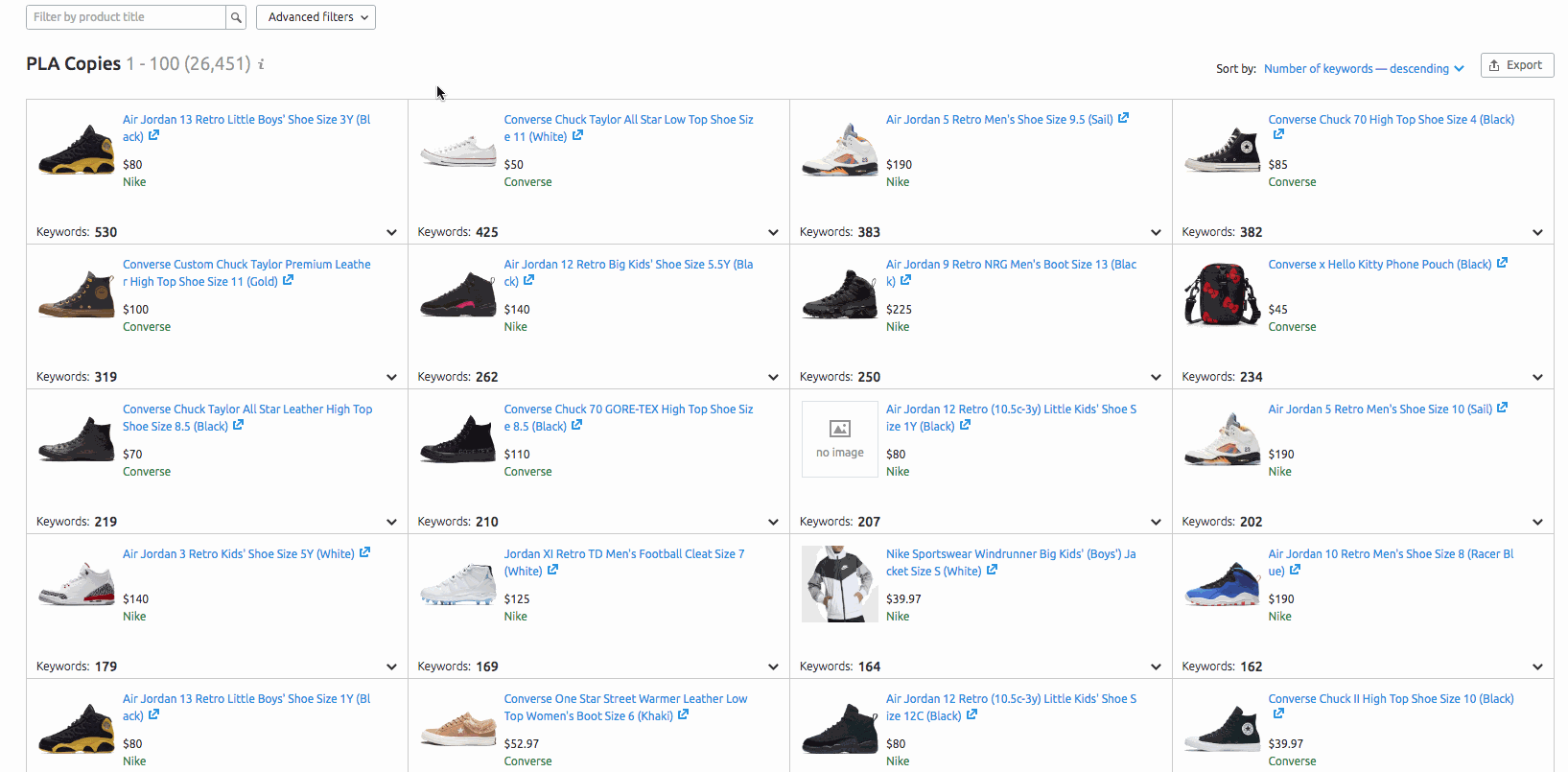Click the Air Jordan 3 Retro white shoe thumbnail
Image resolution: width=1568 pixels, height=772 pixels.
pos(76,583)
